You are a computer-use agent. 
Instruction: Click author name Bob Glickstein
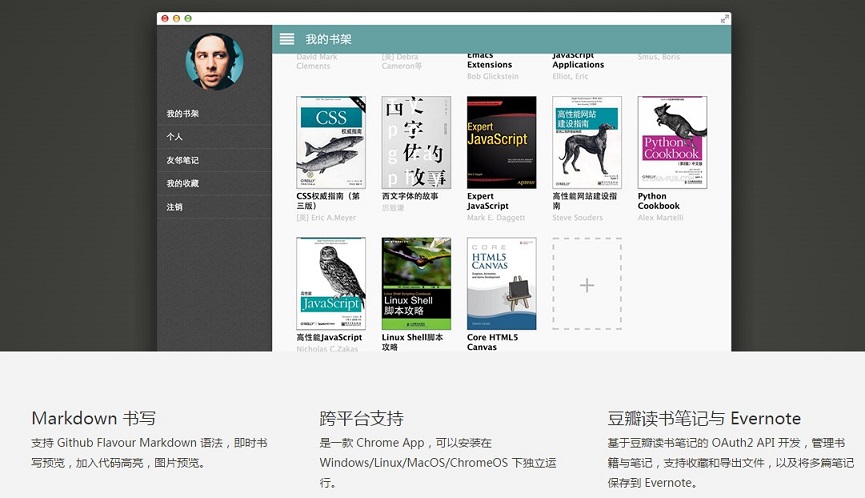(x=493, y=77)
